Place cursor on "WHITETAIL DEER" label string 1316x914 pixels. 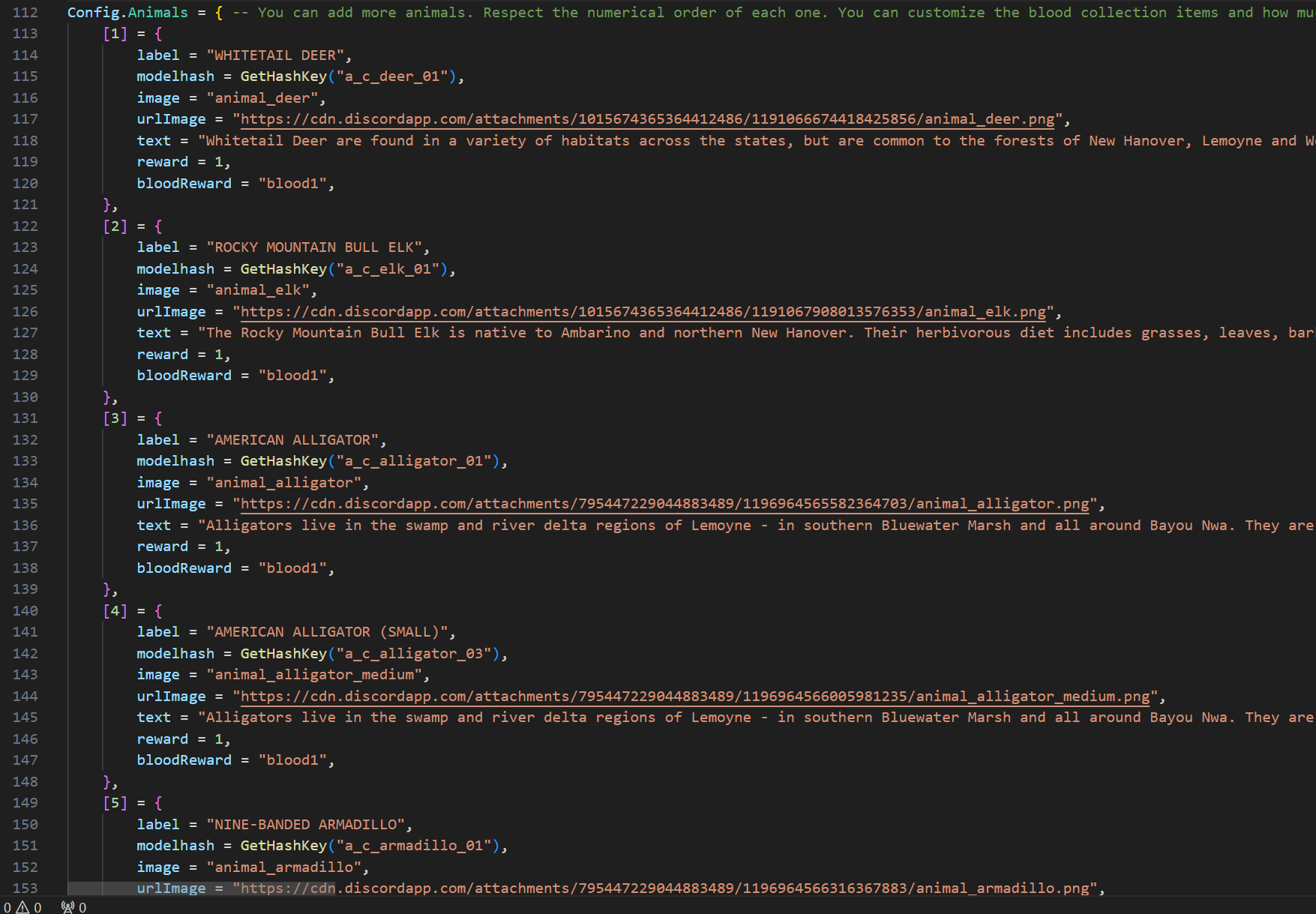(275, 55)
